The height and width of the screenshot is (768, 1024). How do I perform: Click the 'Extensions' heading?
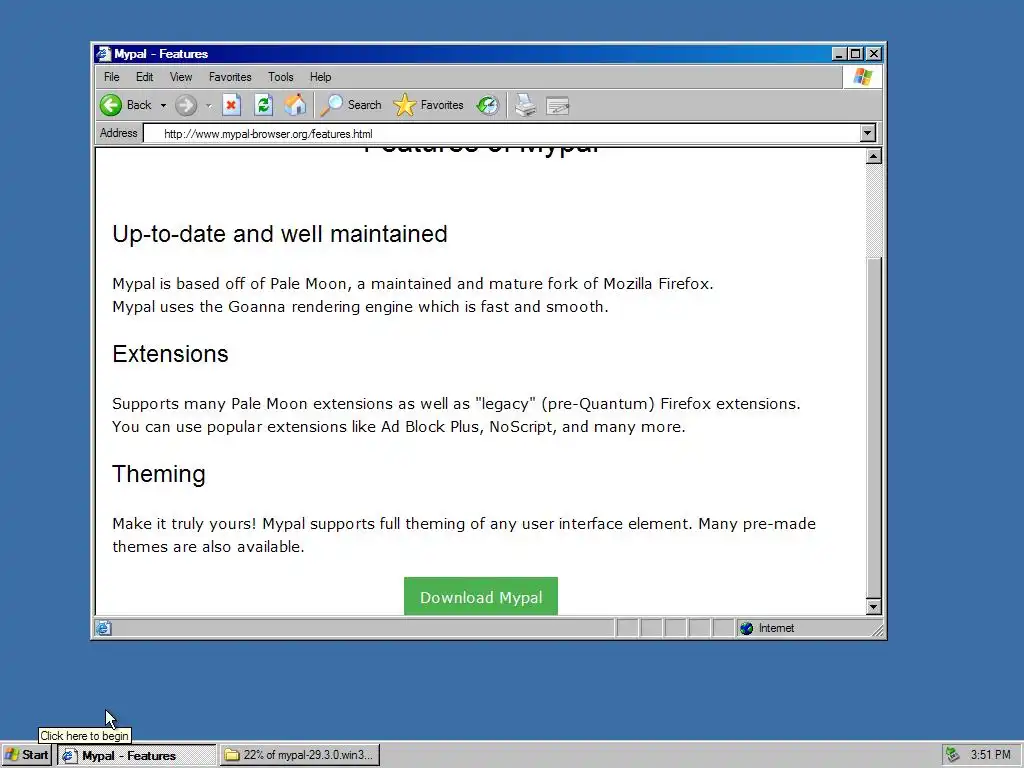[170, 354]
